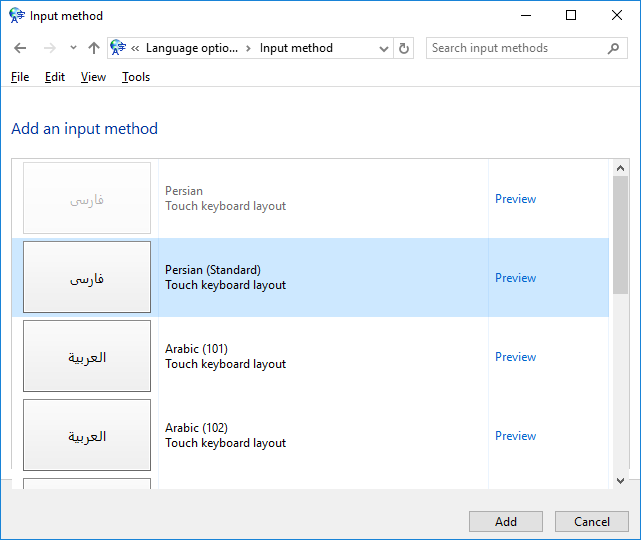Refresh the Input method page
Viewport: 641px width, 540px height.
tap(404, 48)
